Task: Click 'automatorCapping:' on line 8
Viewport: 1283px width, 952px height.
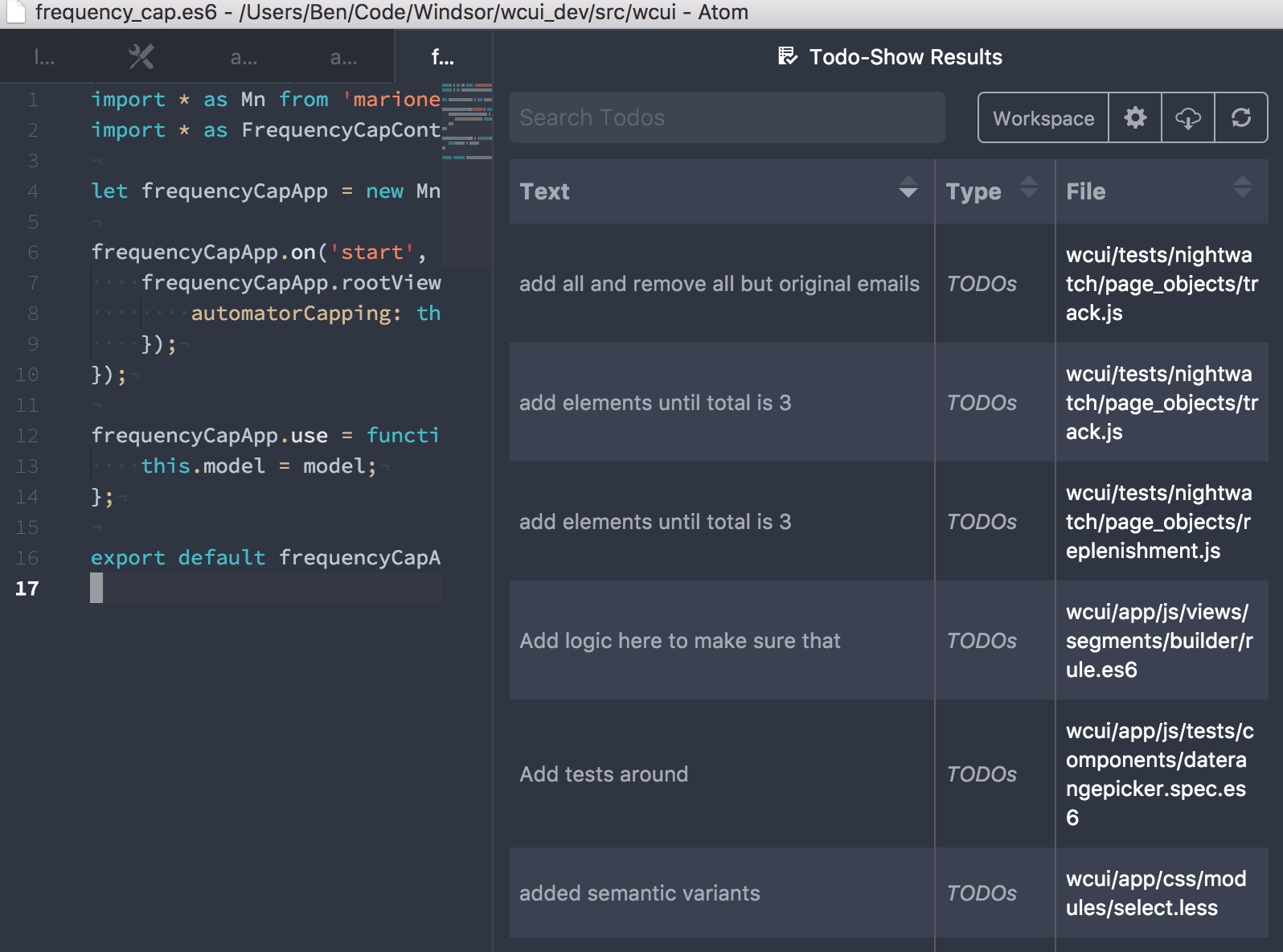Action: tap(297, 314)
